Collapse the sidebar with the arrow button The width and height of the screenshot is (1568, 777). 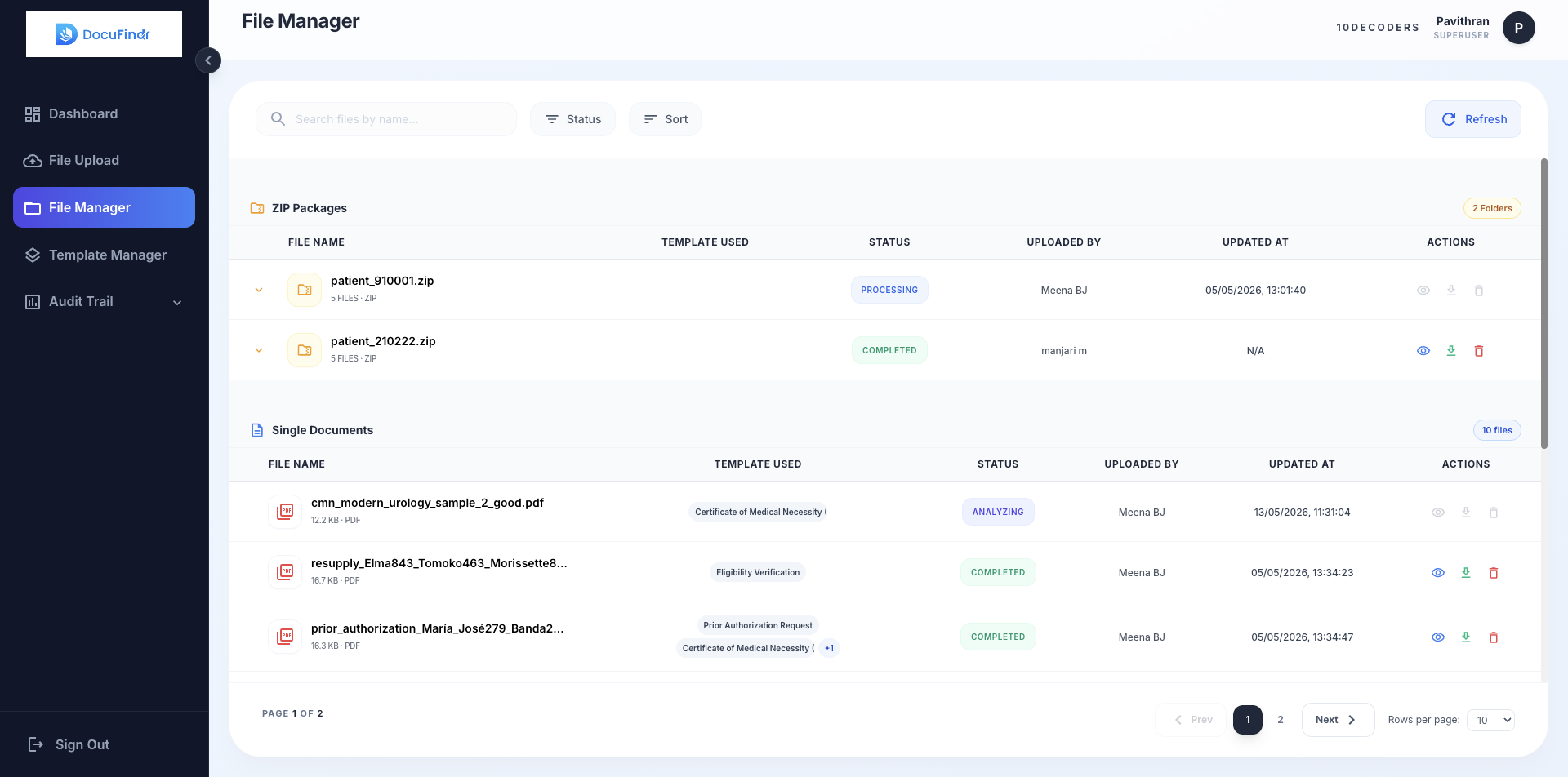click(x=208, y=60)
